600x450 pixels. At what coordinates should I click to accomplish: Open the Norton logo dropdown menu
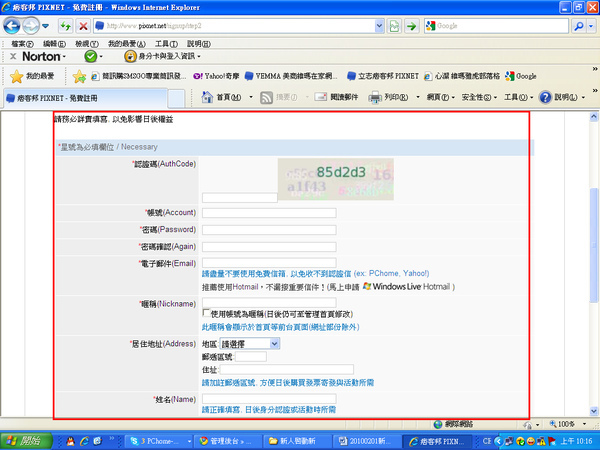(44, 57)
